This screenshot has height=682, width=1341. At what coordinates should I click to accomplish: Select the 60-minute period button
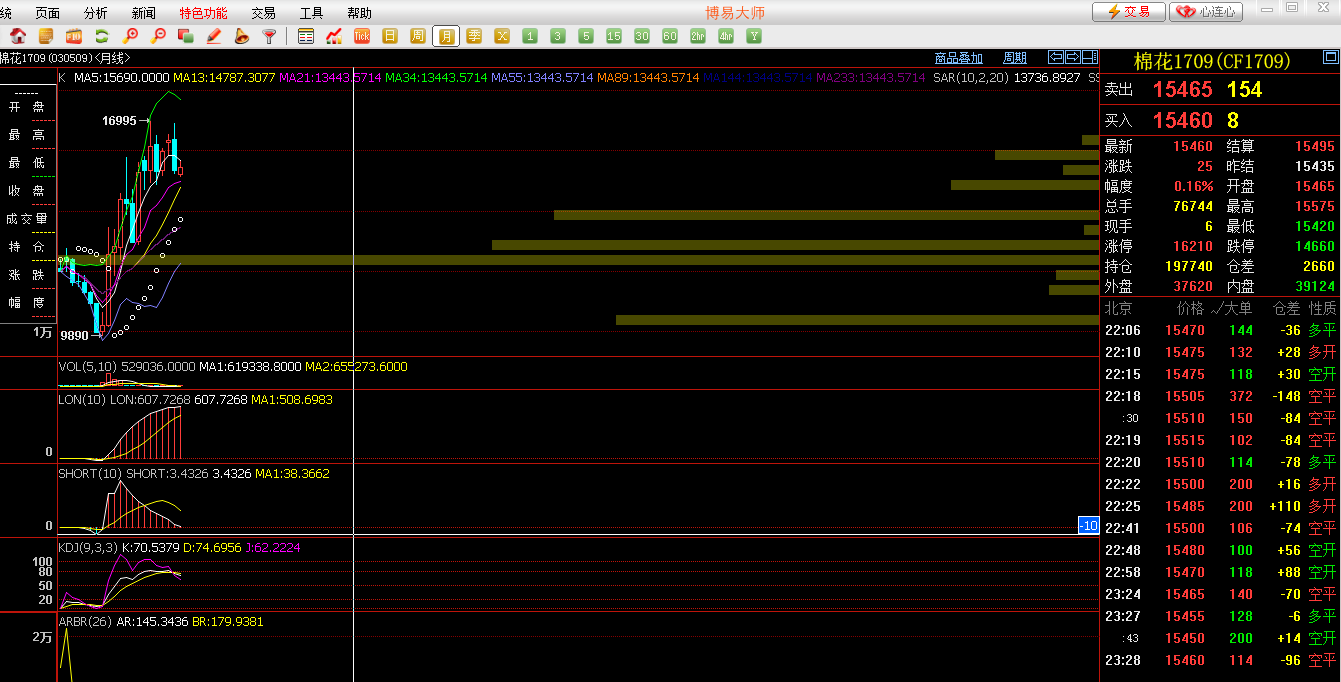670,36
